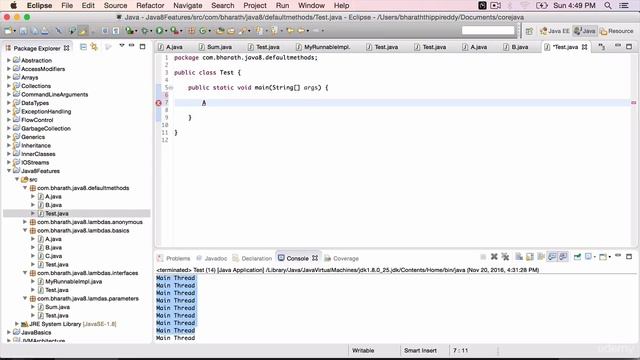Click Remove All Terminated Launches icon
This screenshot has width=640, height=360.
click(x=505, y=257)
